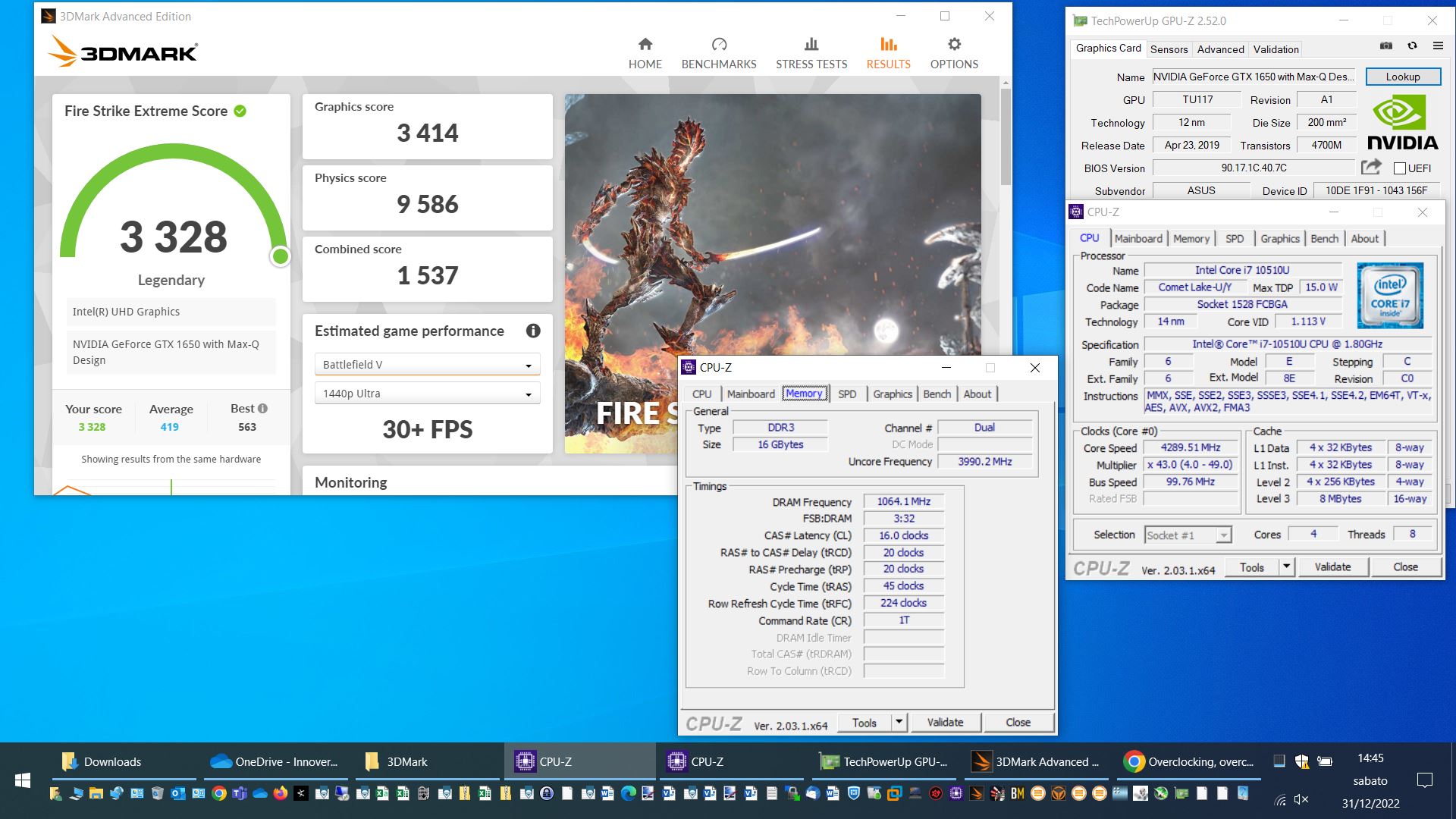Open the notification center icon
The width and height of the screenshot is (1456, 819).
pyautogui.click(x=1425, y=780)
